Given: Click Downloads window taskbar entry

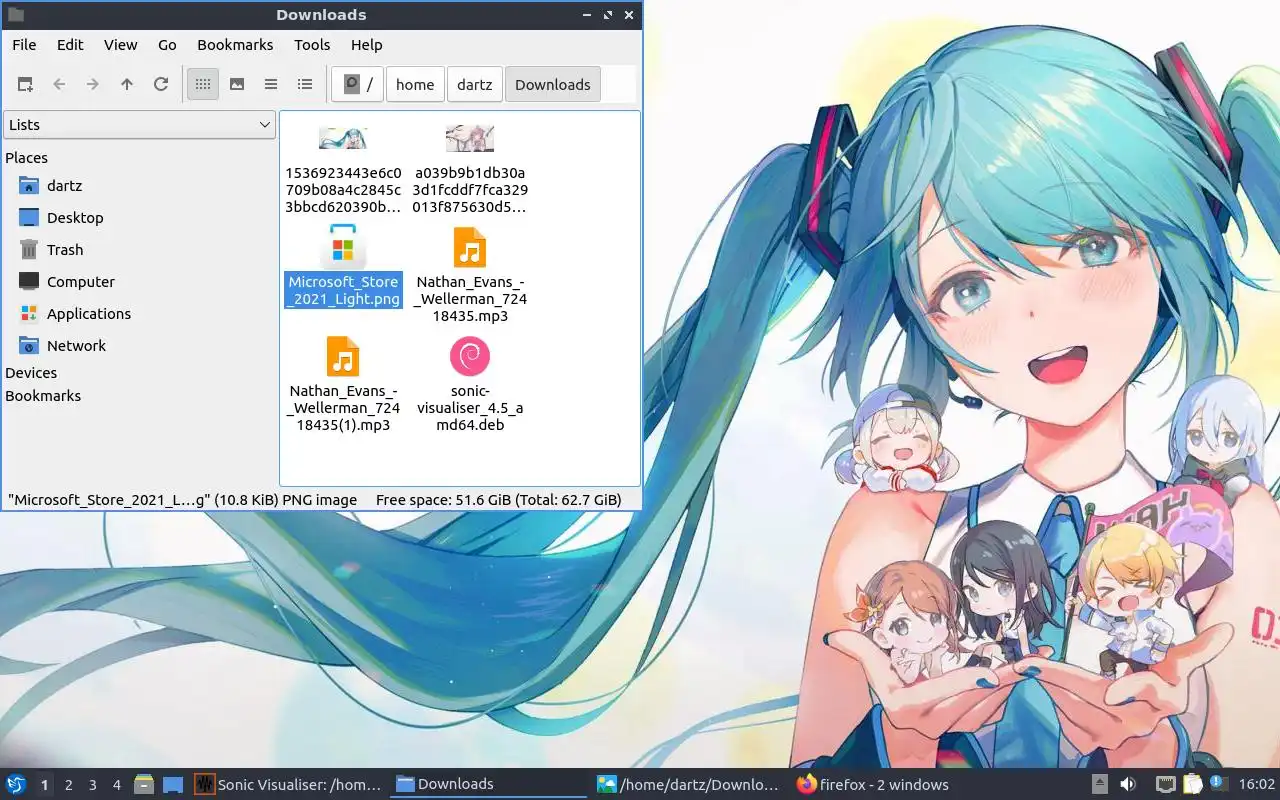Looking at the screenshot, I should tap(489, 785).
